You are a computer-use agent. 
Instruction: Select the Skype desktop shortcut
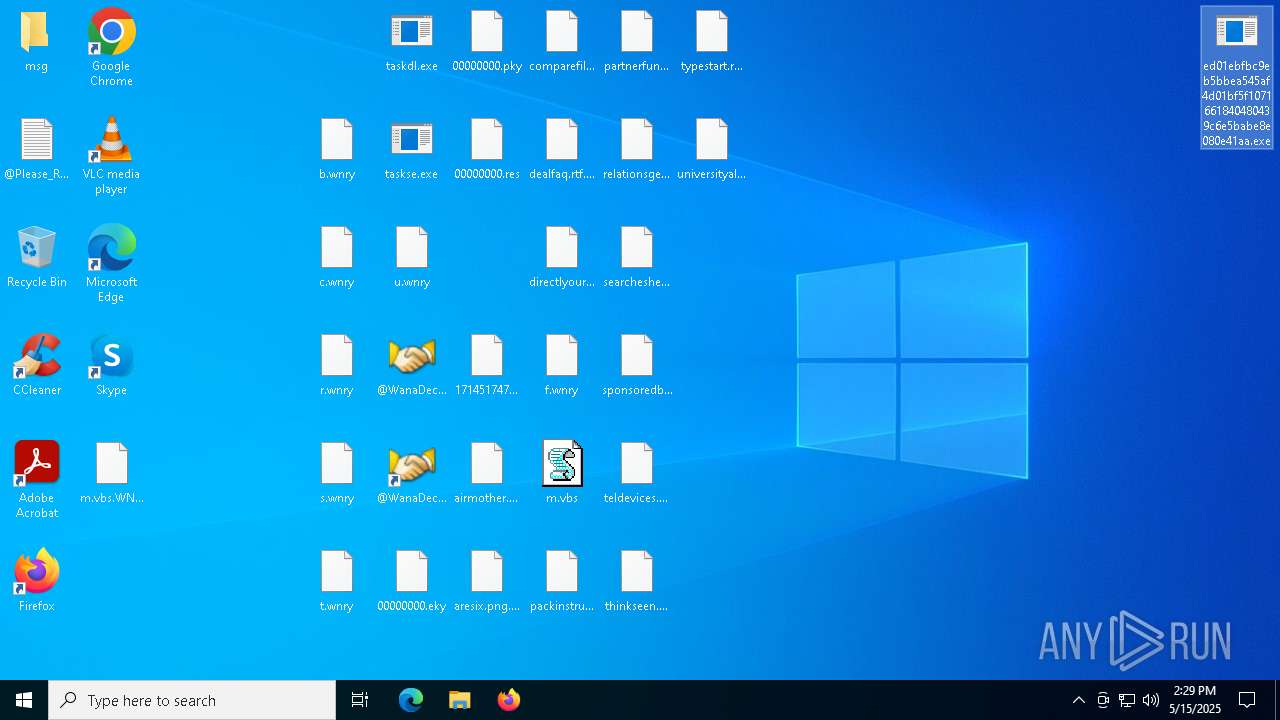point(111,366)
